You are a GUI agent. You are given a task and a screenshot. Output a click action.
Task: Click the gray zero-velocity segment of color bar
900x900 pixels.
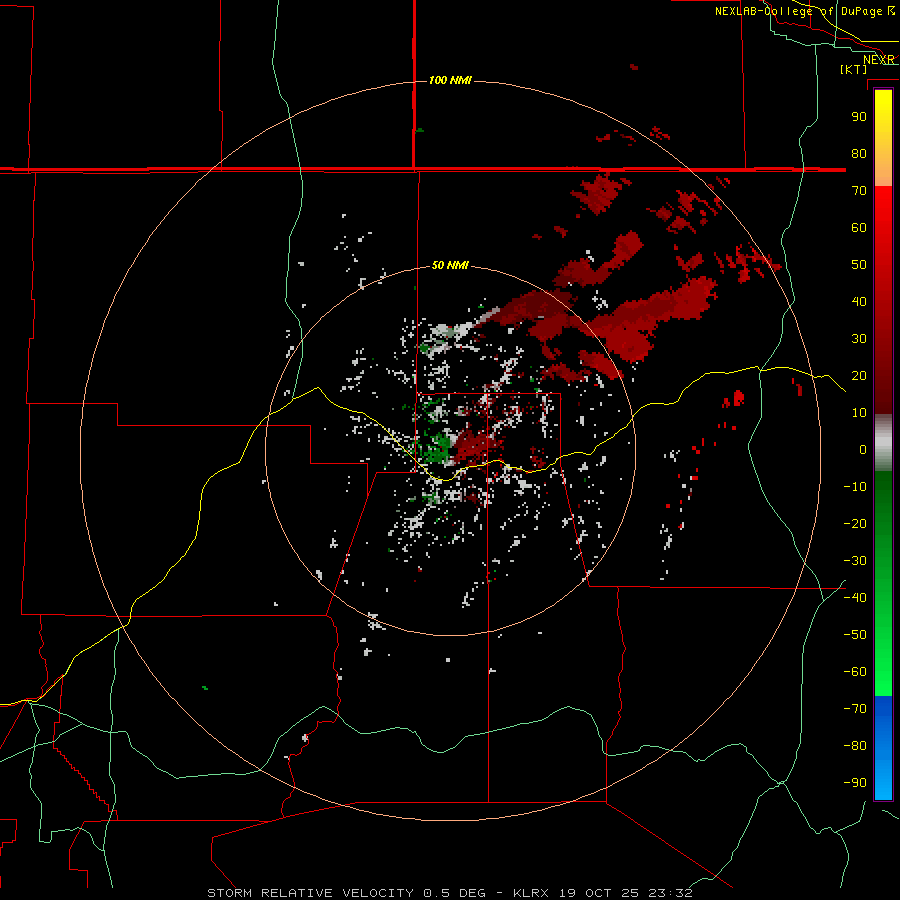pos(883,443)
